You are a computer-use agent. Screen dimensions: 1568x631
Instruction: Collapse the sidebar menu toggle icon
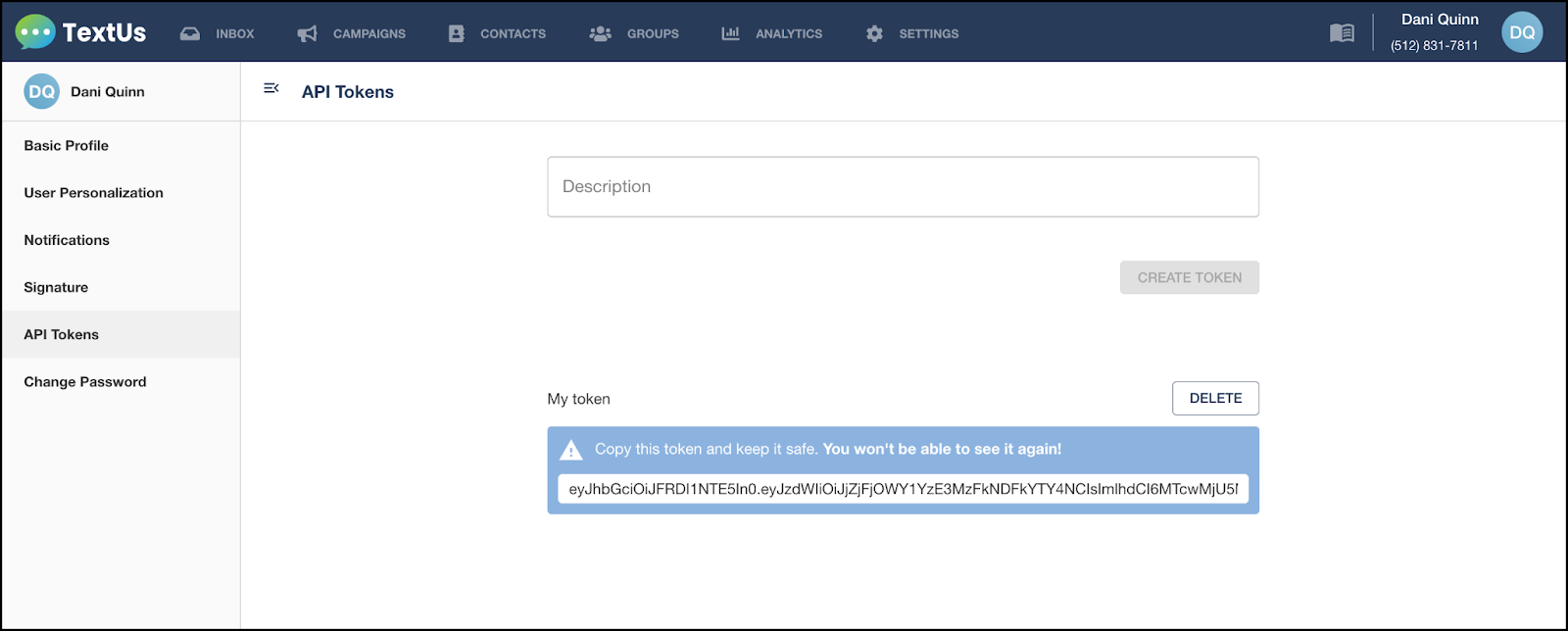coord(271,88)
